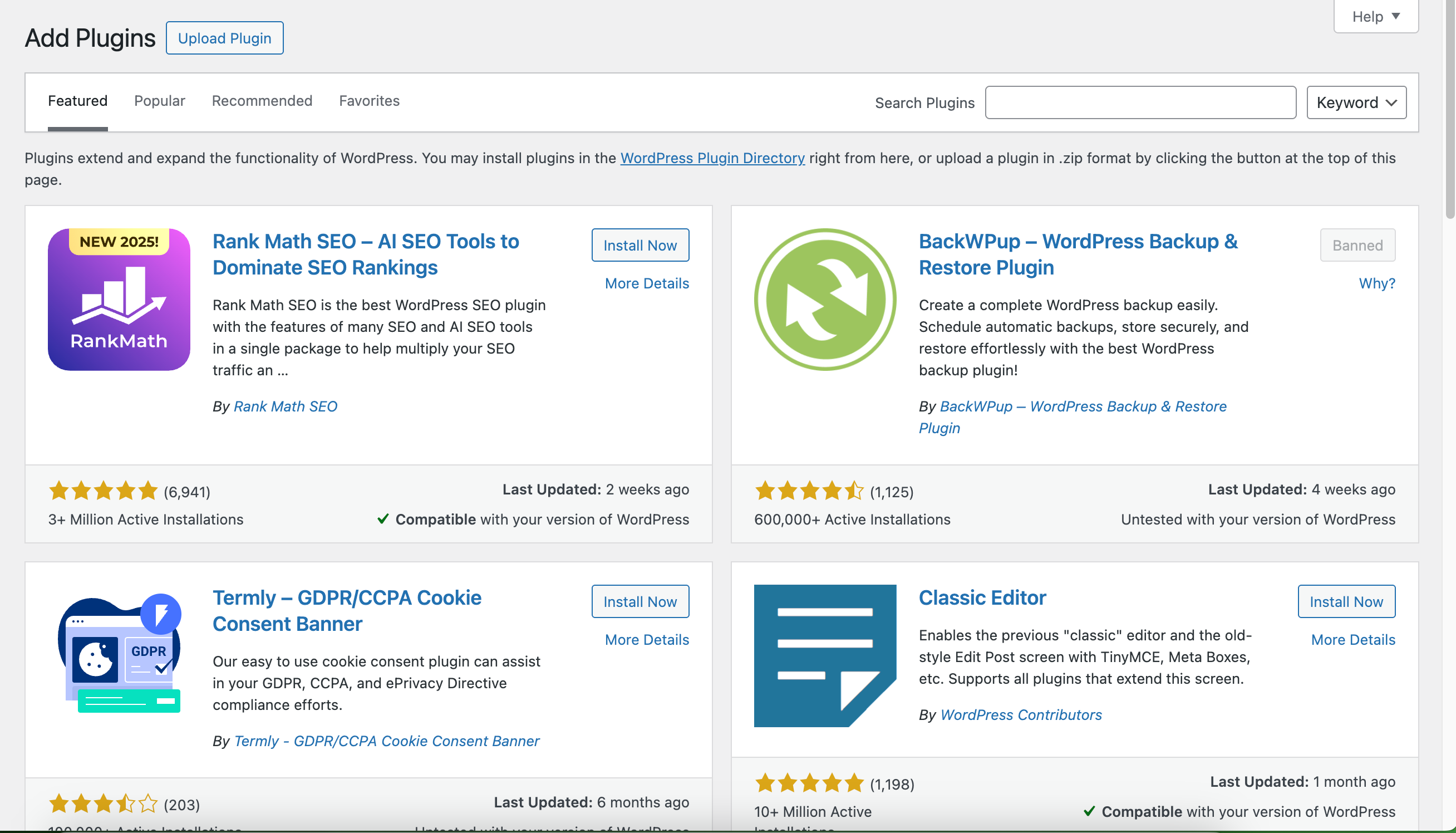Switch to the Featured tab
Image resolution: width=1456 pixels, height=833 pixels.
[x=78, y=101]
